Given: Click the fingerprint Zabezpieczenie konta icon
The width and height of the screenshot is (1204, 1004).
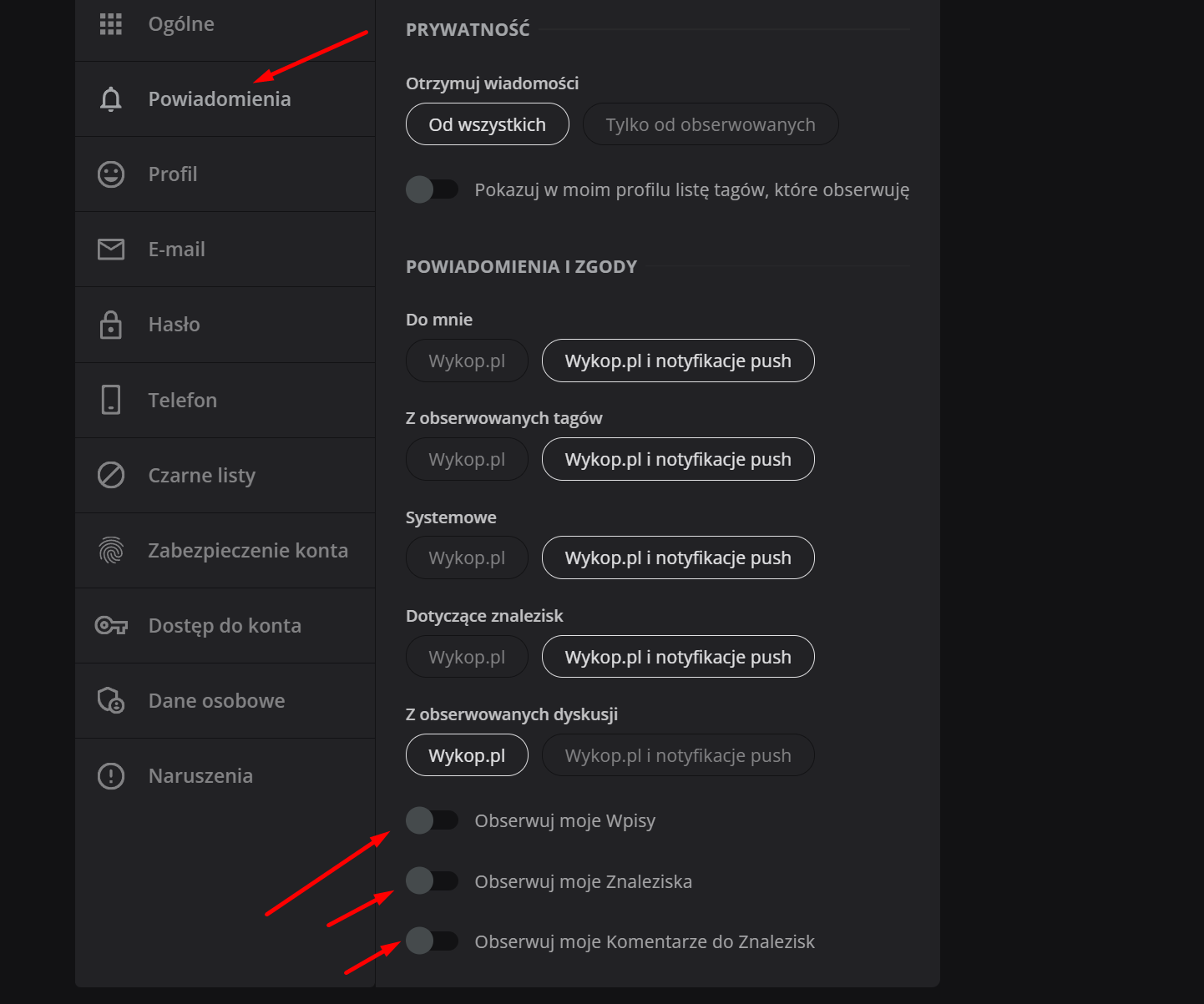Looking at the screenshot, I should pos(111,550).
